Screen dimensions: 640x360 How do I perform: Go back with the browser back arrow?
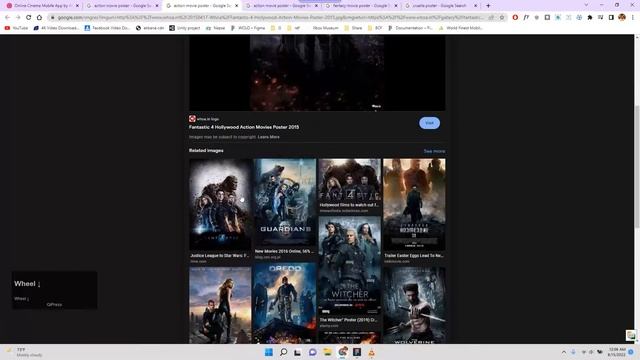[x=7, y=17]
